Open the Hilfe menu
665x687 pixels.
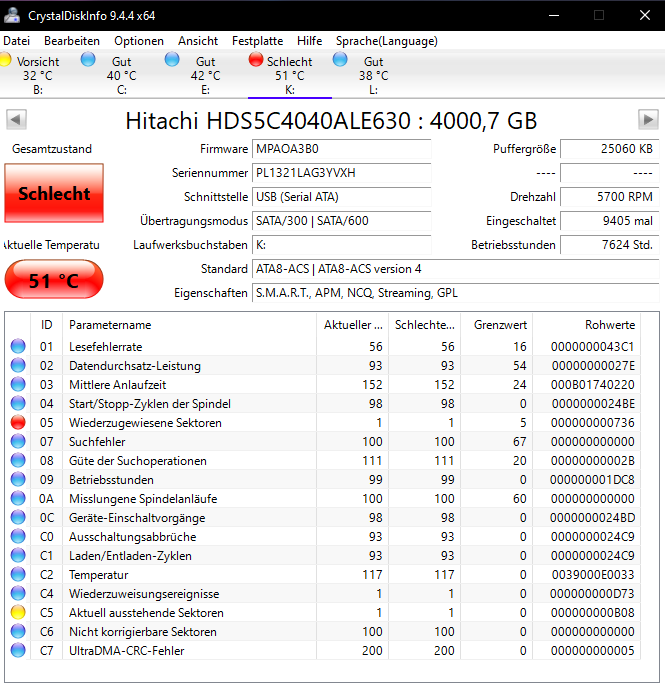coord(309,41)
